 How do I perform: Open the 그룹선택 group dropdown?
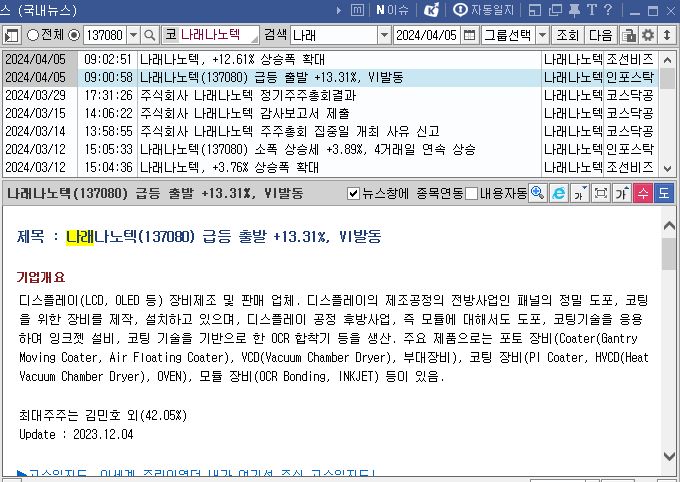pyautogui.click(x=515, y=35)
